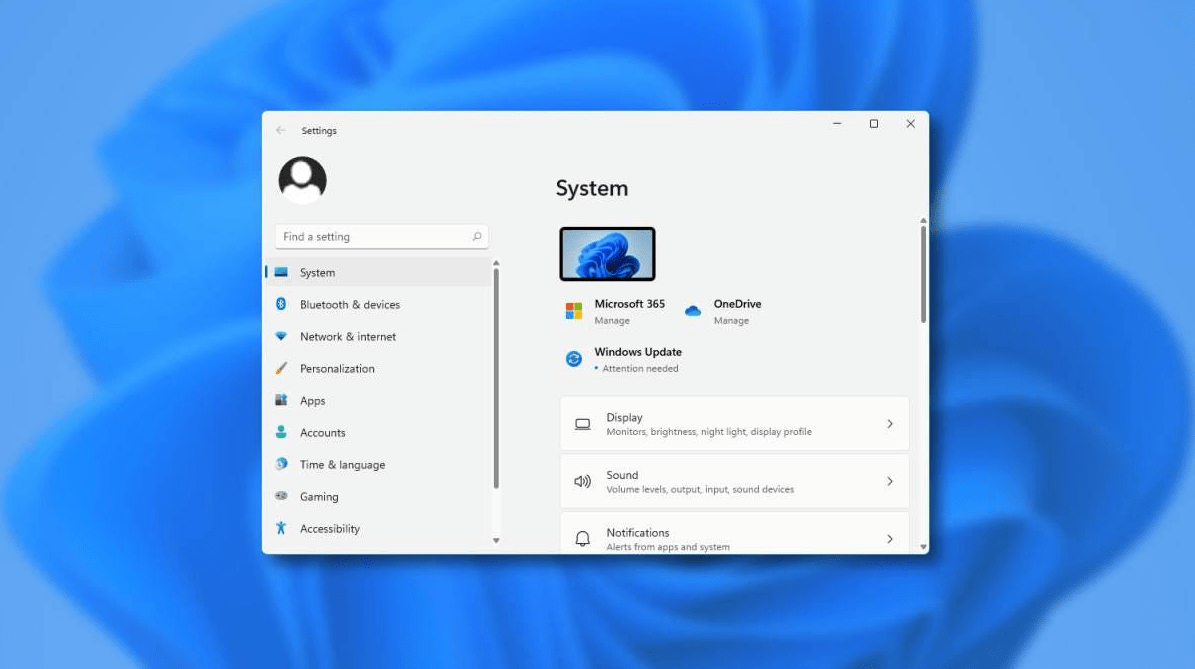Image resolution: width=1195 pixels, height=669 pixels.
Task: Click the search magnifier icon
Action: click(x=477, y=236)
